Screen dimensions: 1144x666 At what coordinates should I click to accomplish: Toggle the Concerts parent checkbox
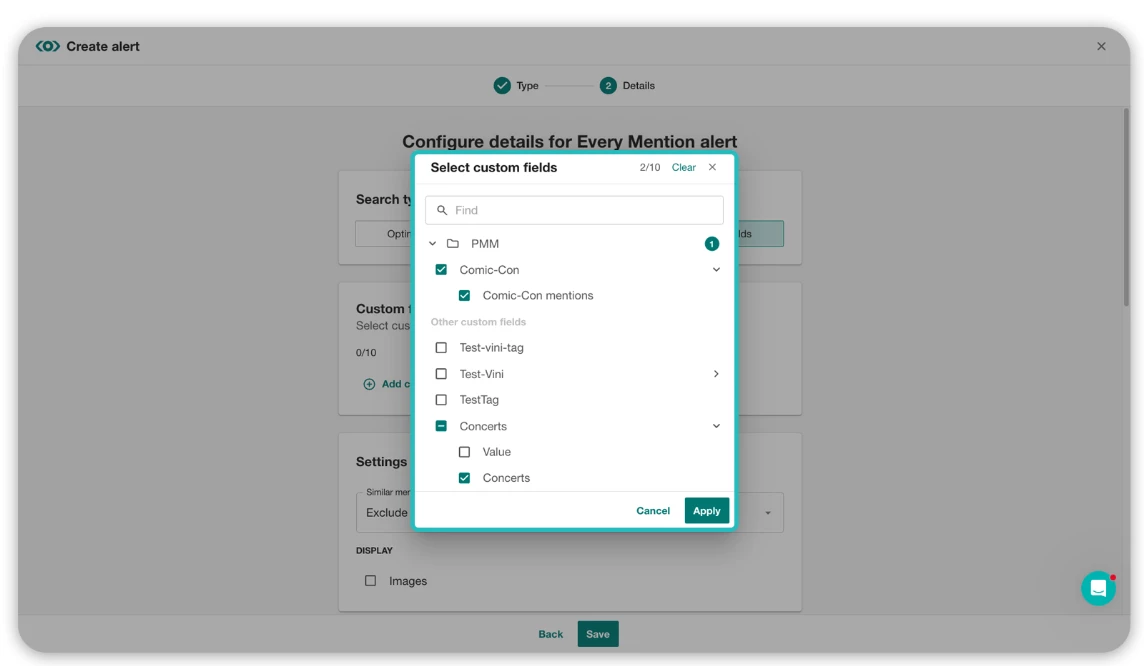click(x=441, y=426)
